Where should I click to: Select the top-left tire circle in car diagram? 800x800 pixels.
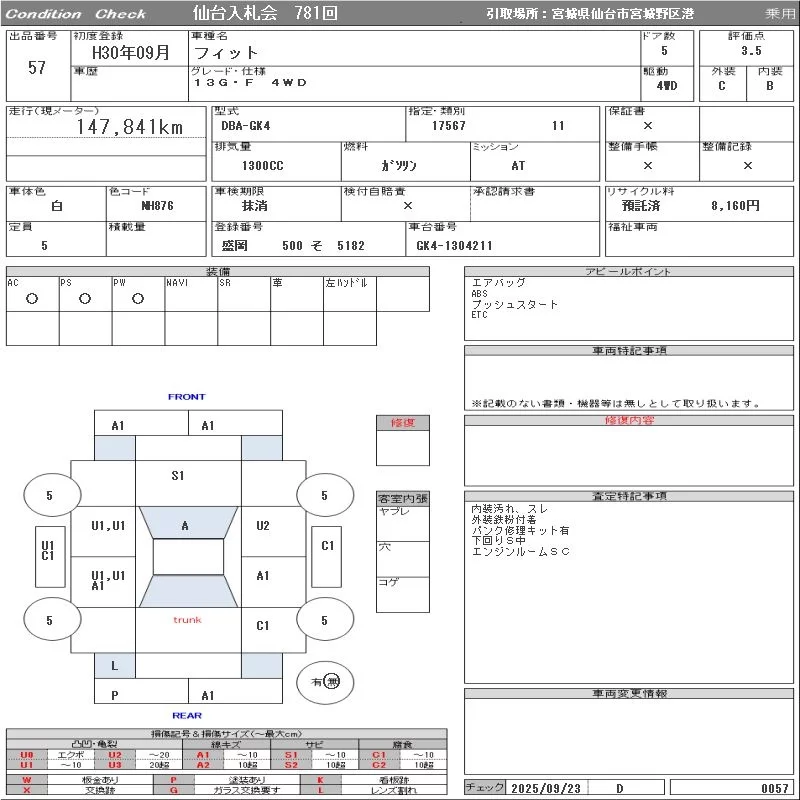(x=50, y=495)
